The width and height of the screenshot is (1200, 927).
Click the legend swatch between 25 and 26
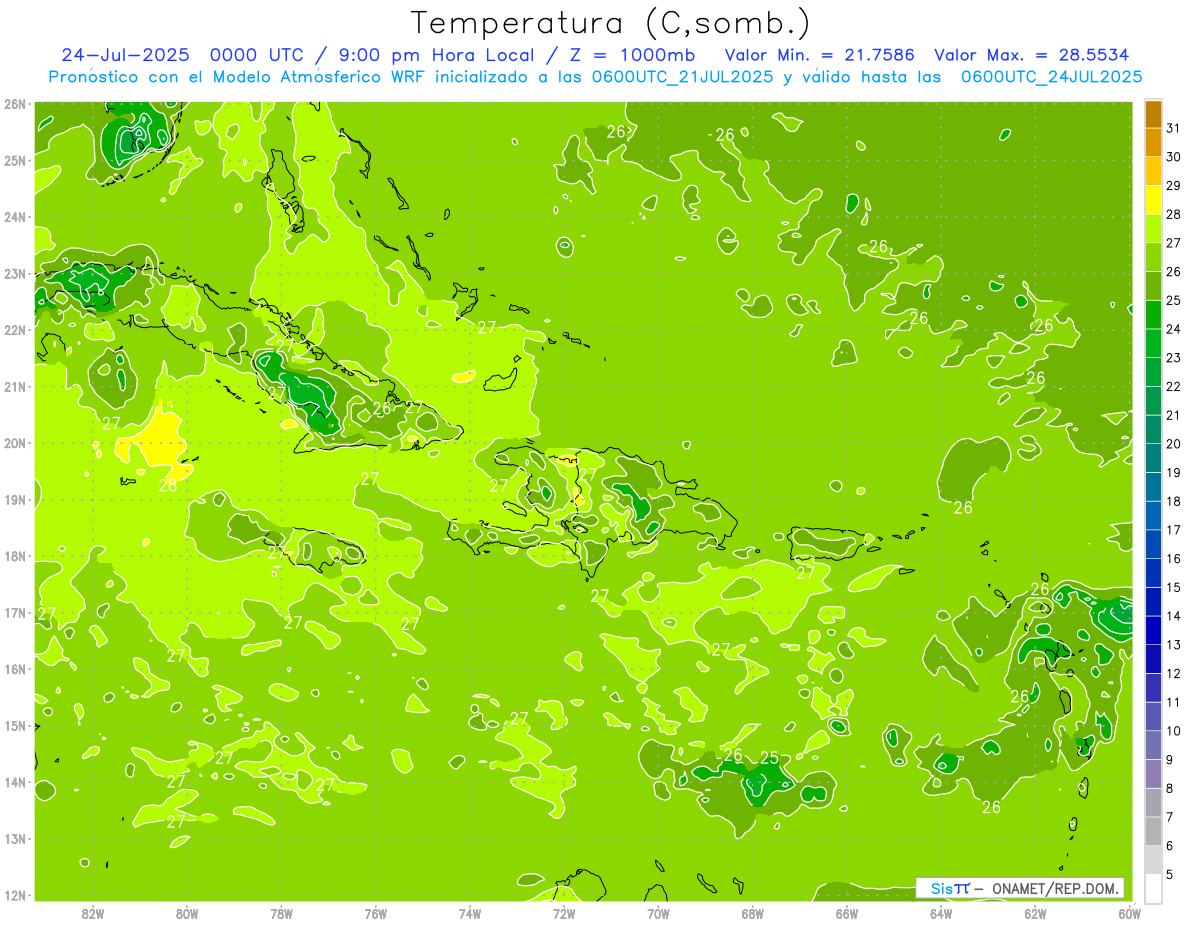1154,285
